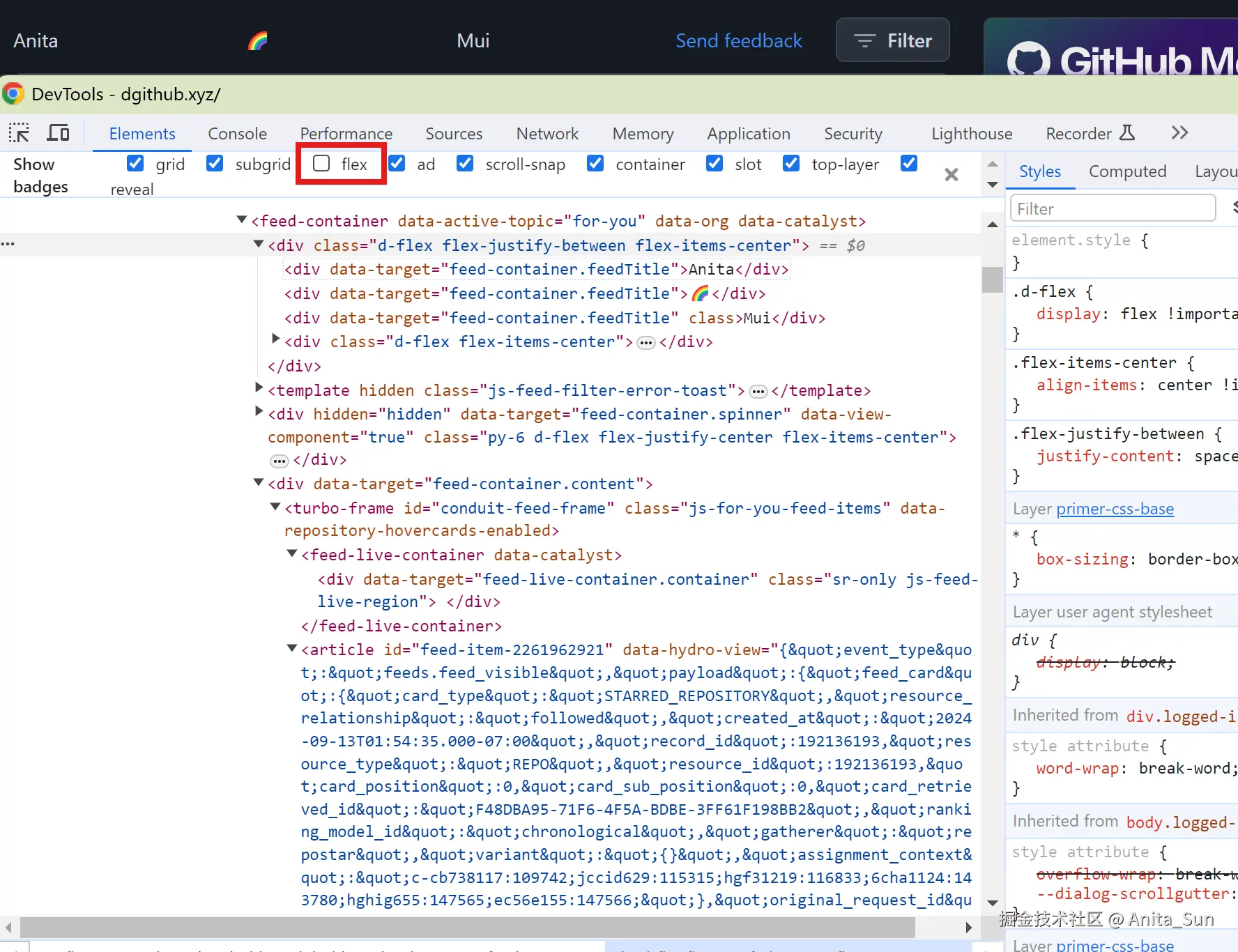Screen dimensions: 1238x952
Task: Collapse the feed-container.content div
Action: tap(259, 483)
